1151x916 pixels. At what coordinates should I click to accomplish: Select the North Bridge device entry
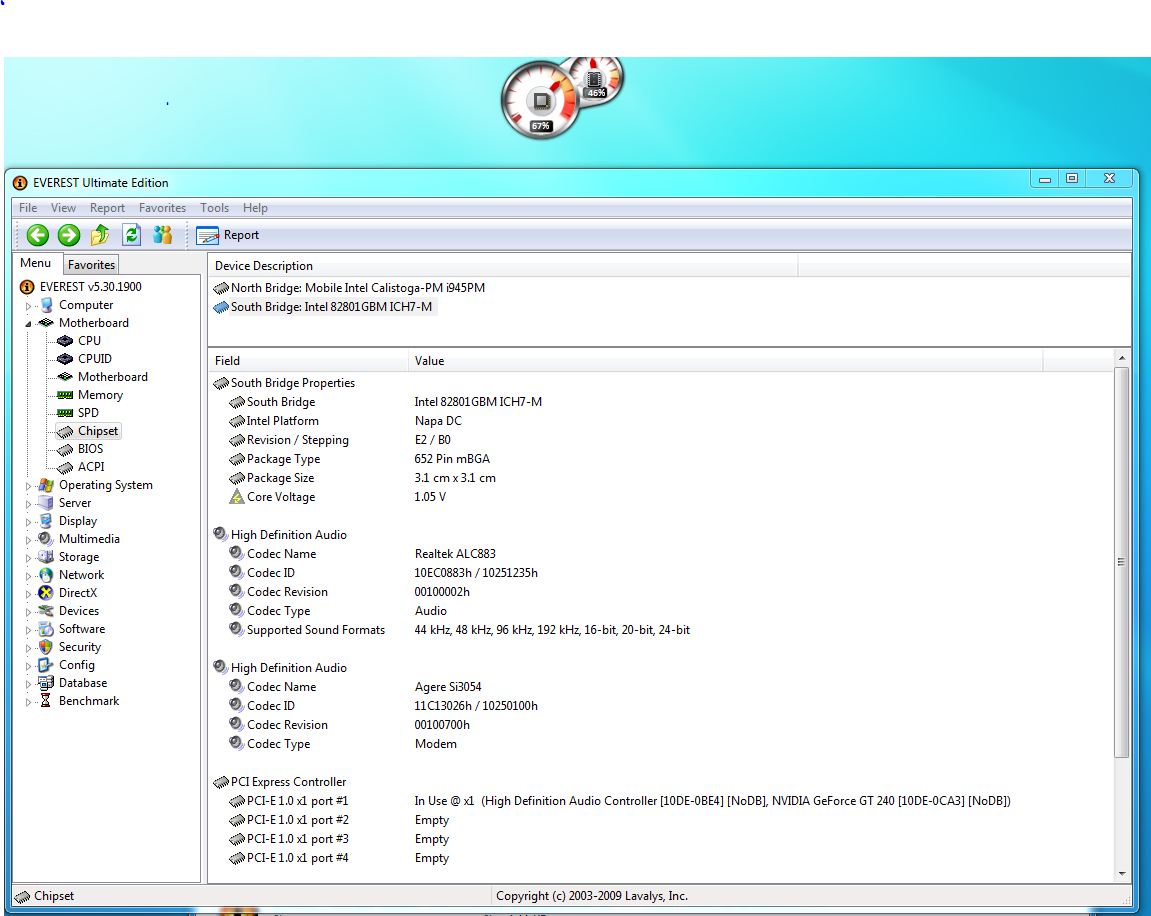click(349, 288)
